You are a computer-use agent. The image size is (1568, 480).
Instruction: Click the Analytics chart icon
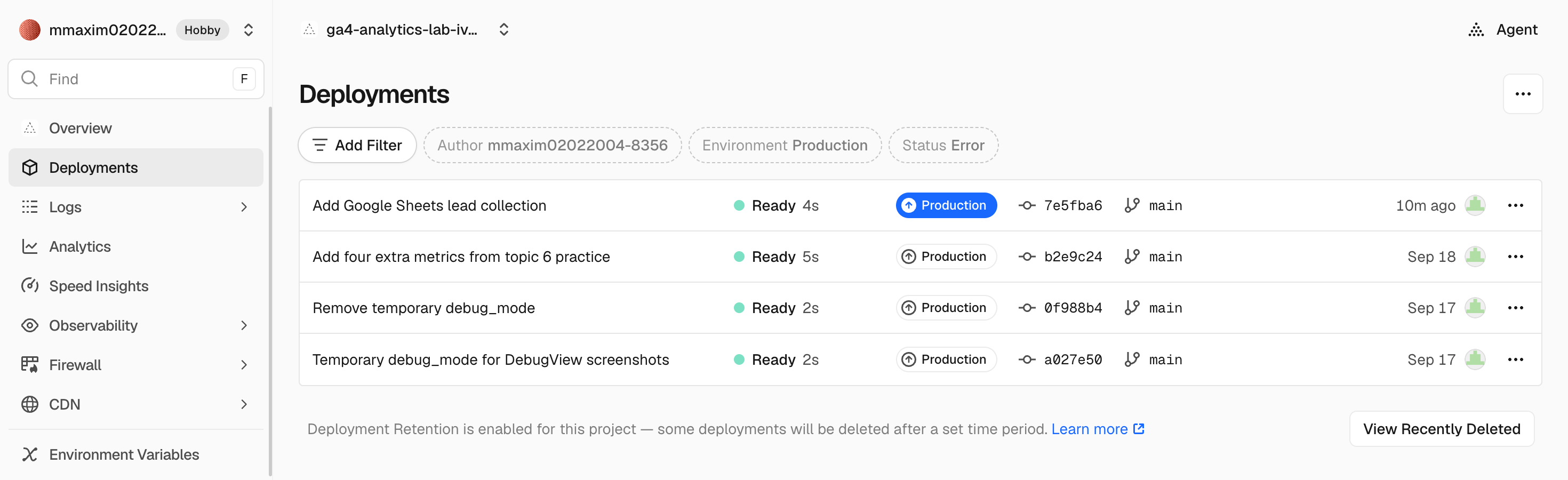coord(30,246)
